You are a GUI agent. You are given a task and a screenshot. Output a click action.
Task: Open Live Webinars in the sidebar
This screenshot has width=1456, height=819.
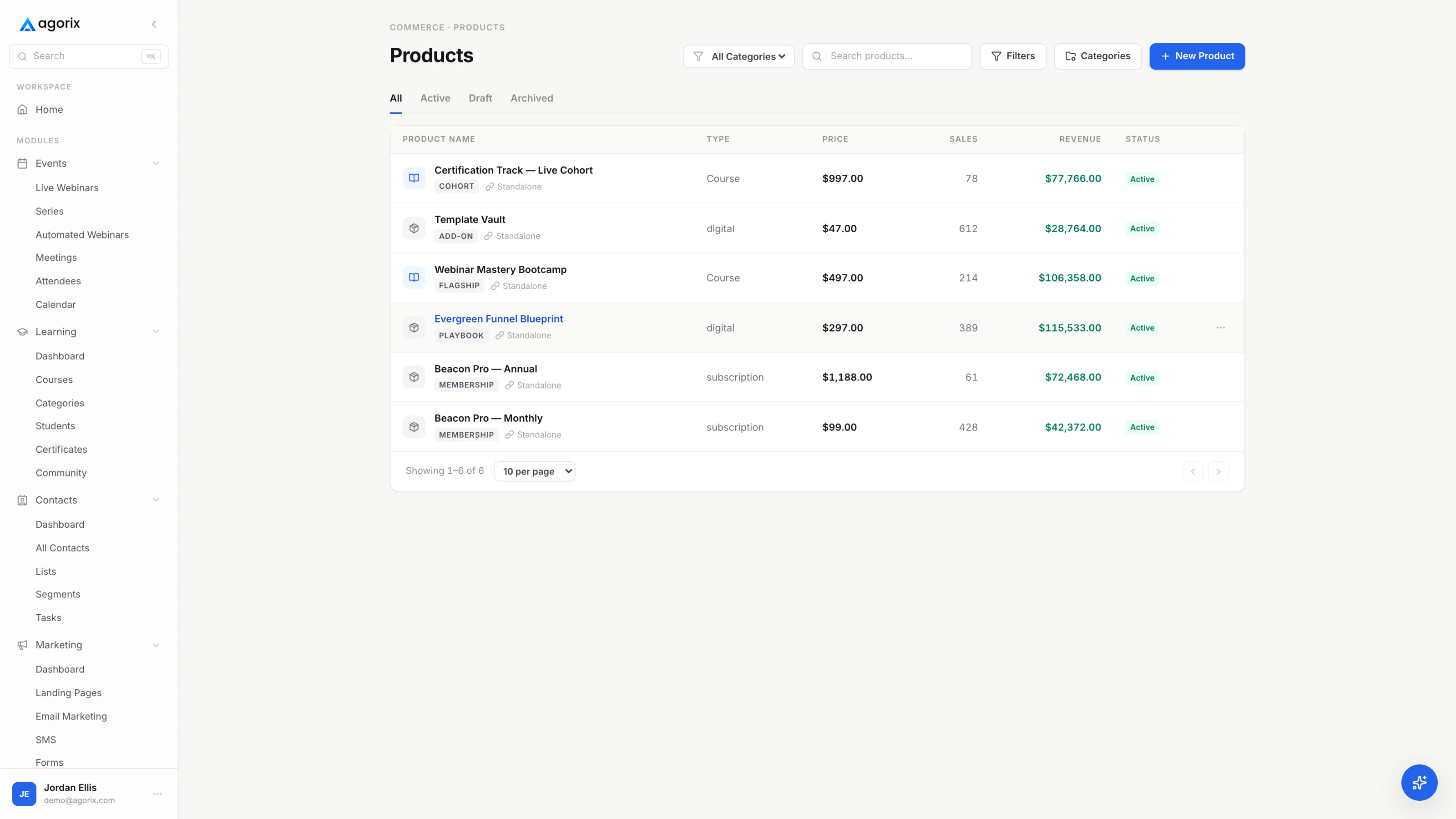(67, 187)
